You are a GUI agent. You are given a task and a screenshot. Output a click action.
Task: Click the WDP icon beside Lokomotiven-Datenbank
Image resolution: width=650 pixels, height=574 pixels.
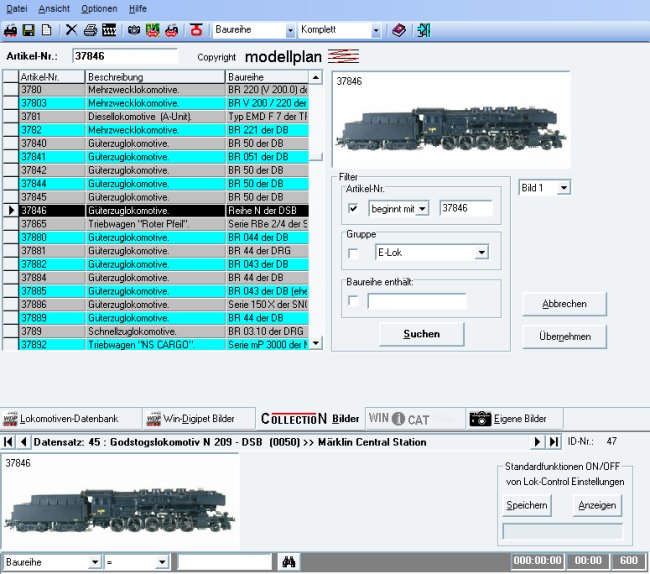tap(10, 419)
